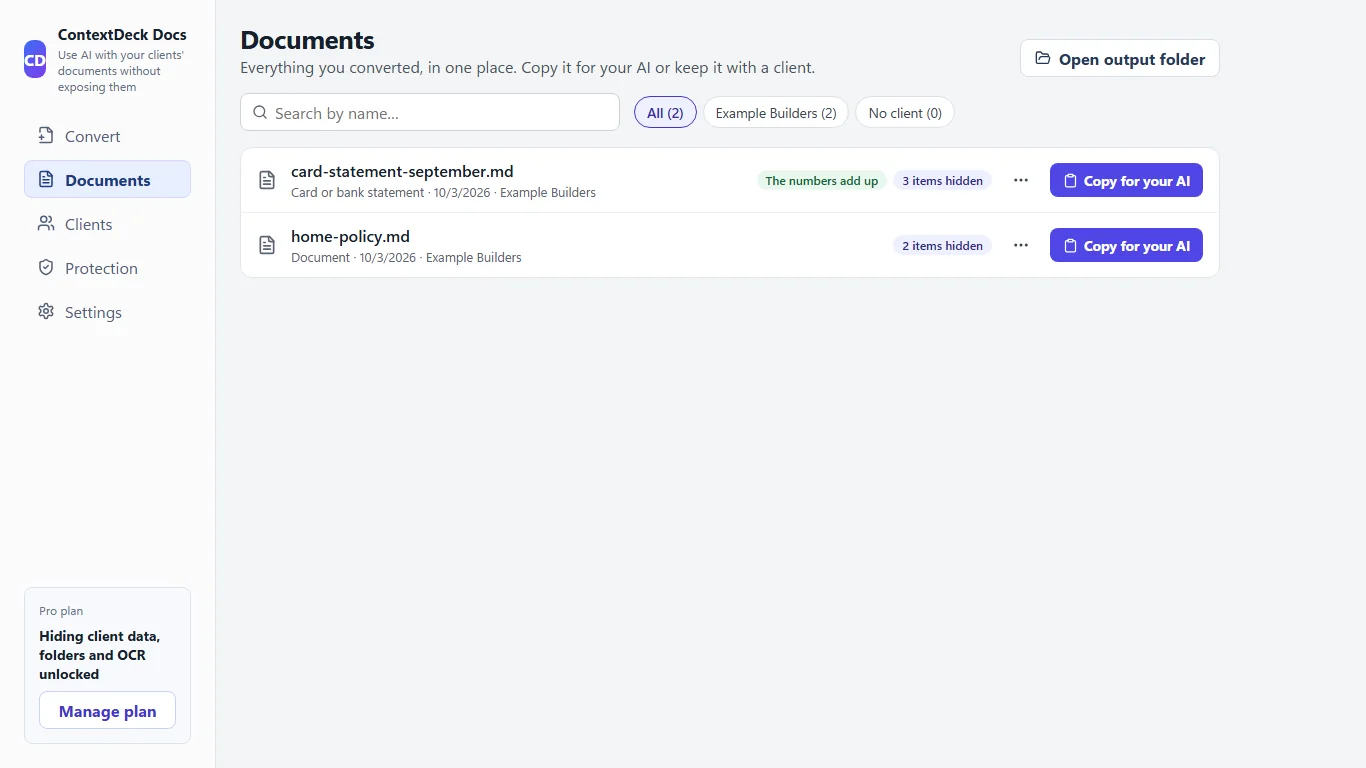This screenshot has width=1366, height=768.
Task: Filter by Example Builders (2)
Action: [x=776, y=113]
